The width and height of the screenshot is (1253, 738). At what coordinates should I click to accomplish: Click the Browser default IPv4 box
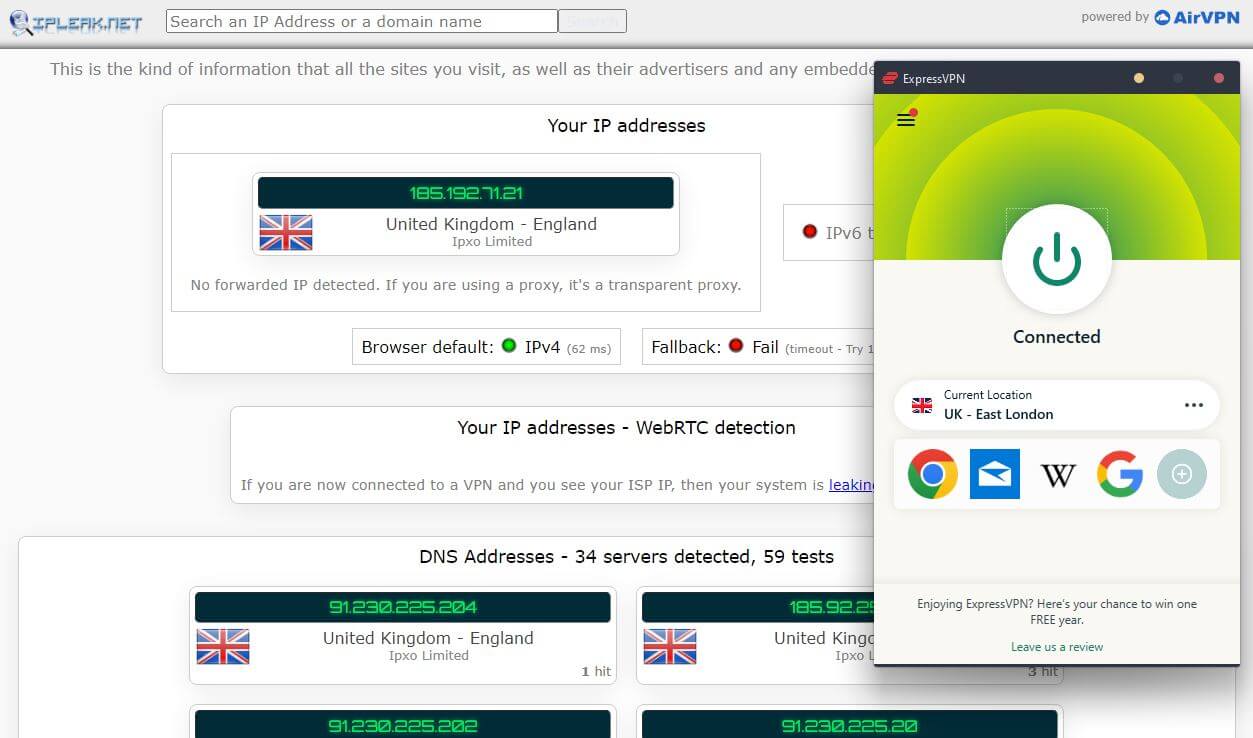point(486,347)
